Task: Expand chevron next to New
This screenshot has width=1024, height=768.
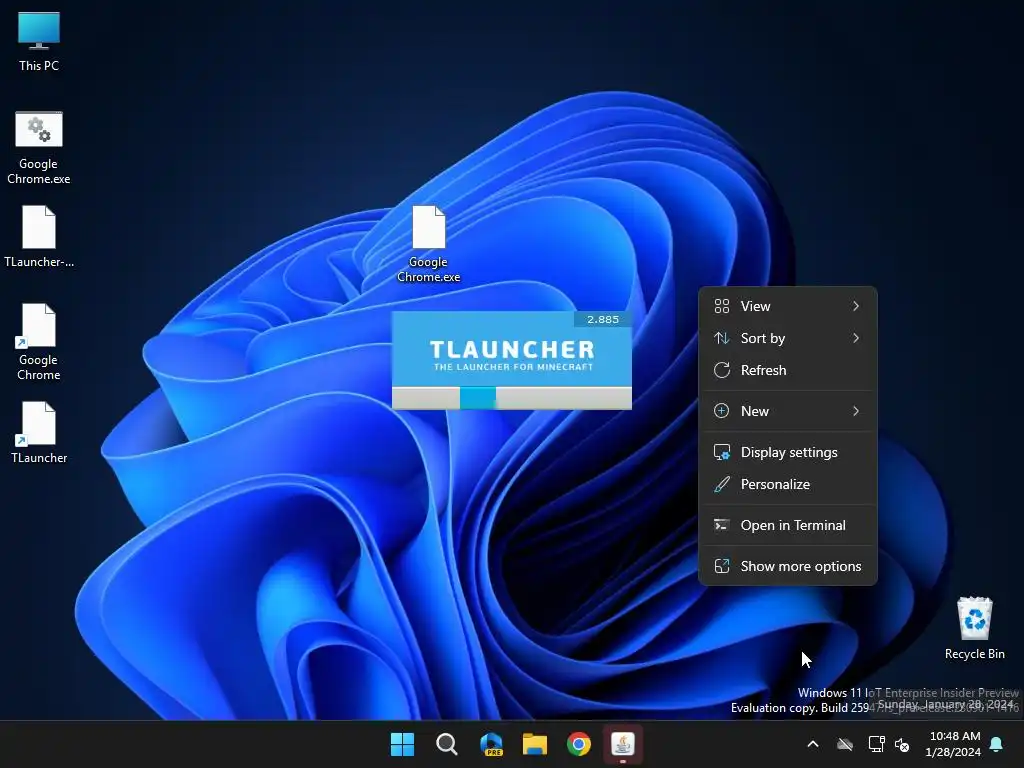Action: tap(856, 411)
